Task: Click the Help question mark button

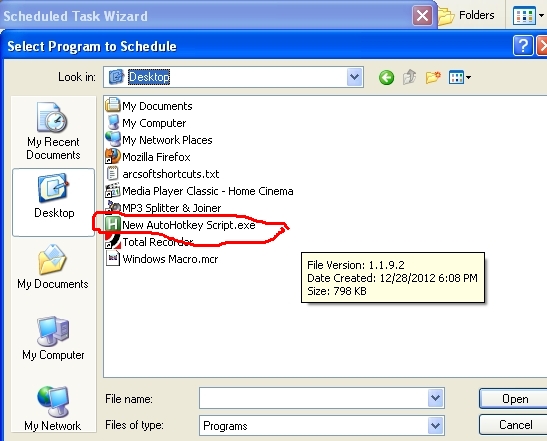Action: (523, 45)
